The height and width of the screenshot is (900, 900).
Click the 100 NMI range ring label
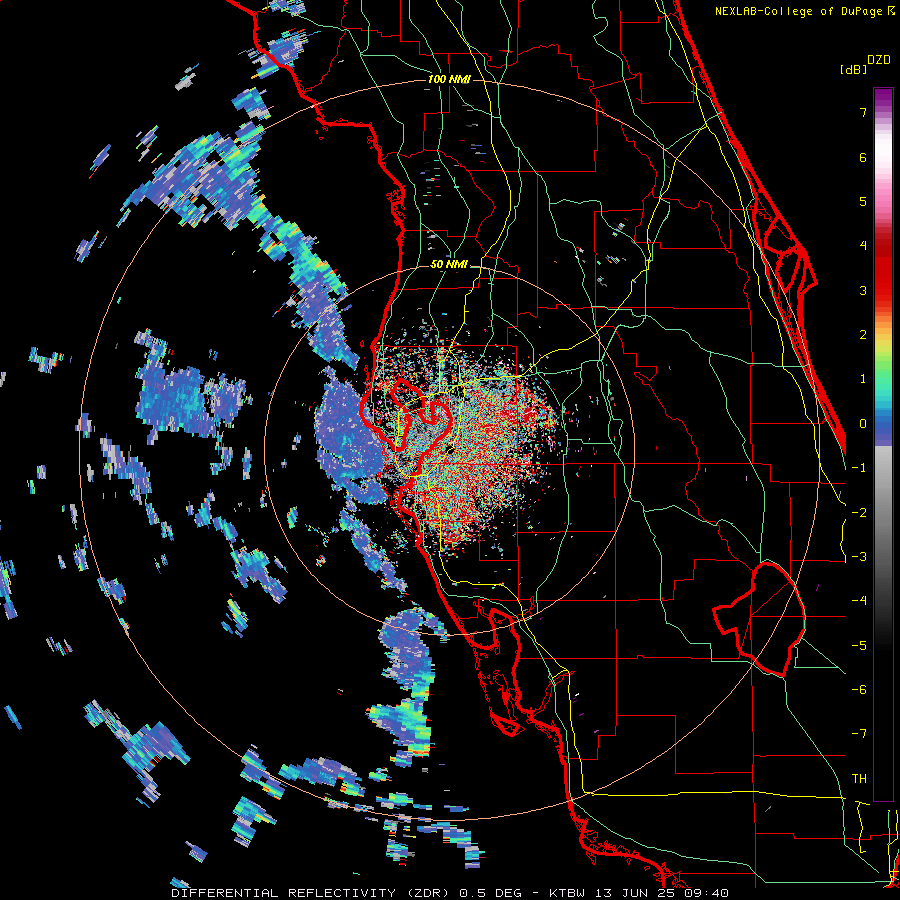[x=449, y=79]
